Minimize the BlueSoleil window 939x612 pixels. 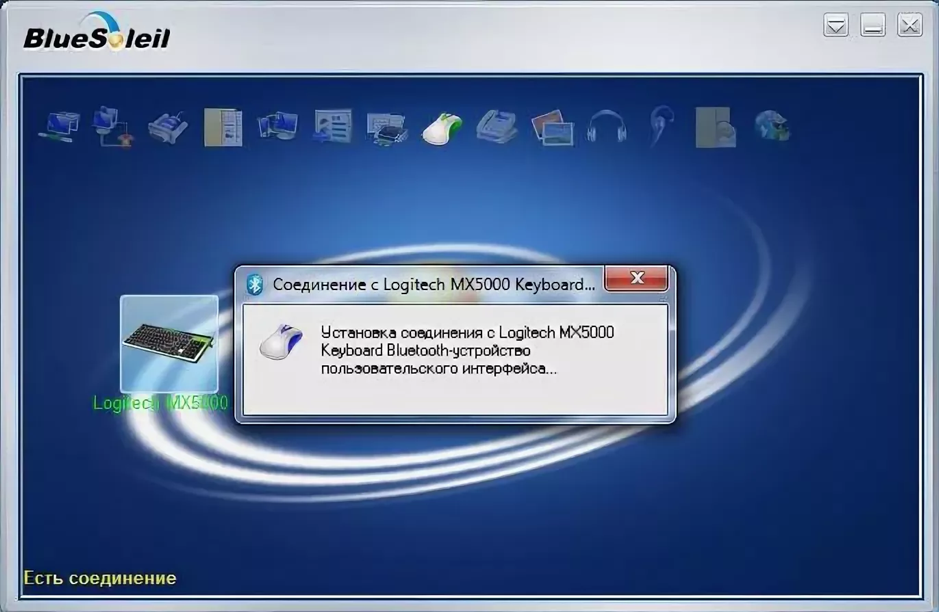[x=873, y=25]
